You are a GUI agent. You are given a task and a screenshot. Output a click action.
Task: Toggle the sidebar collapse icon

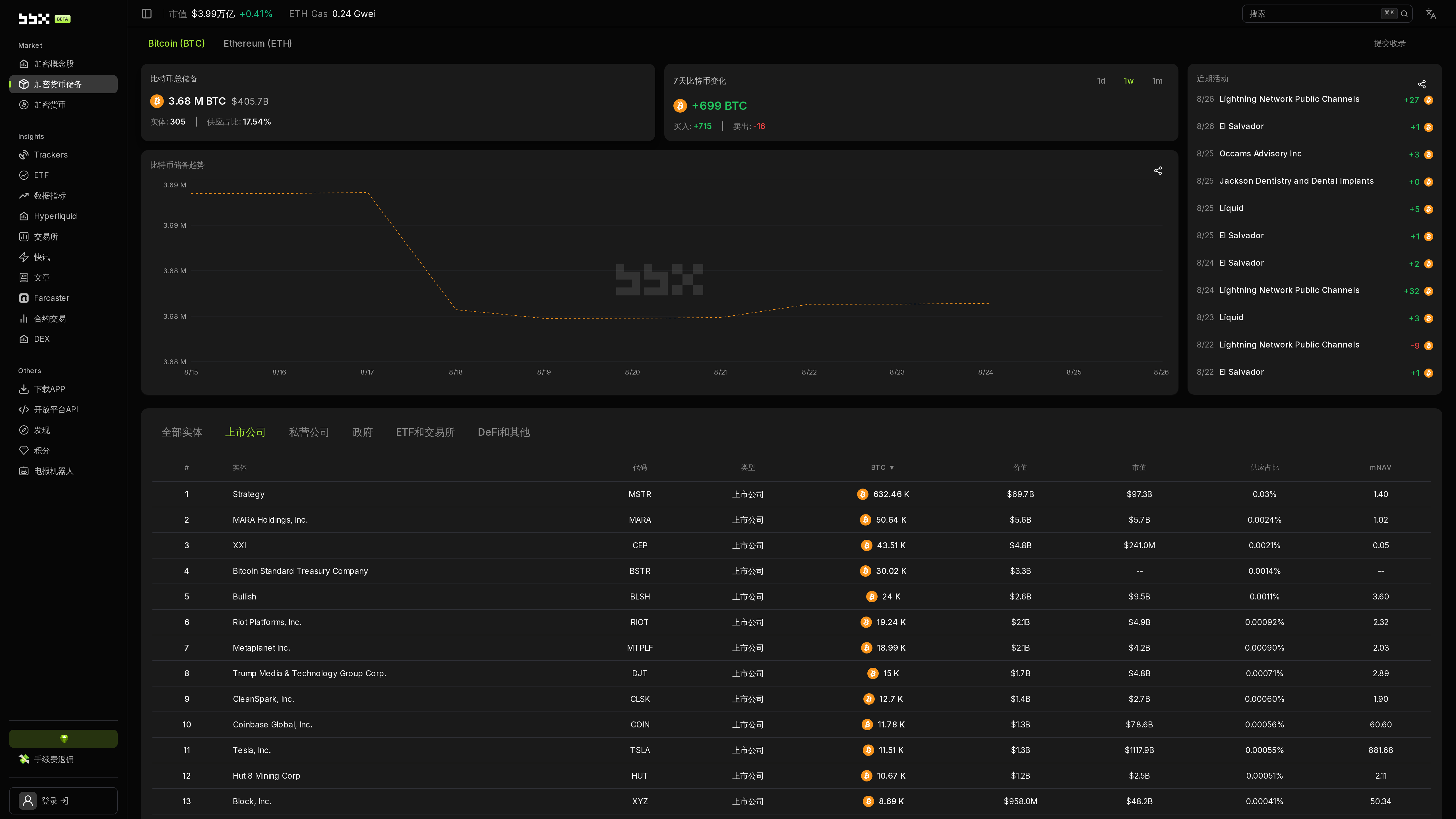[147, 14]
